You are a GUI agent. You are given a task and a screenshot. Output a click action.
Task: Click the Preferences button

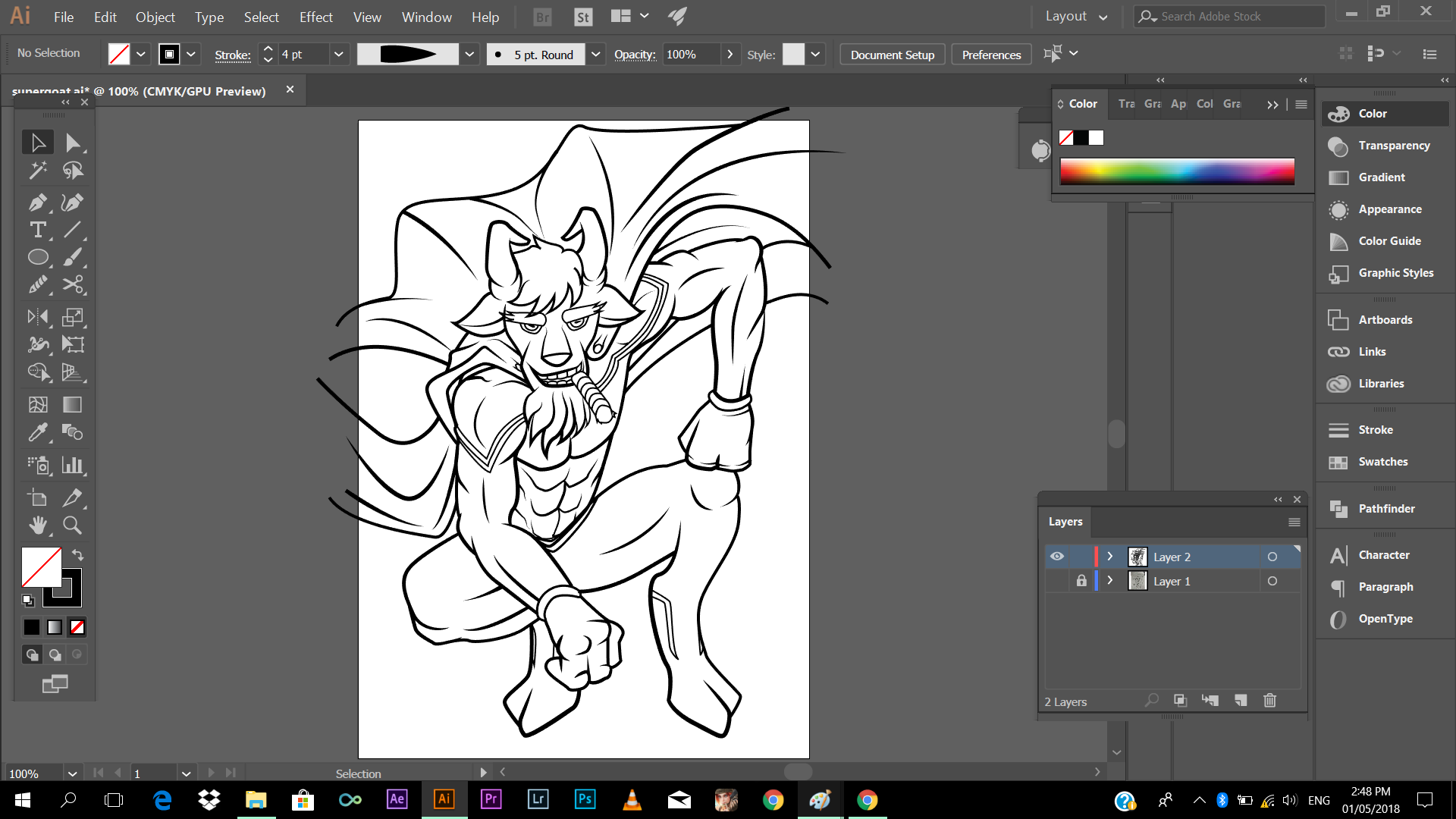[991, 55]
